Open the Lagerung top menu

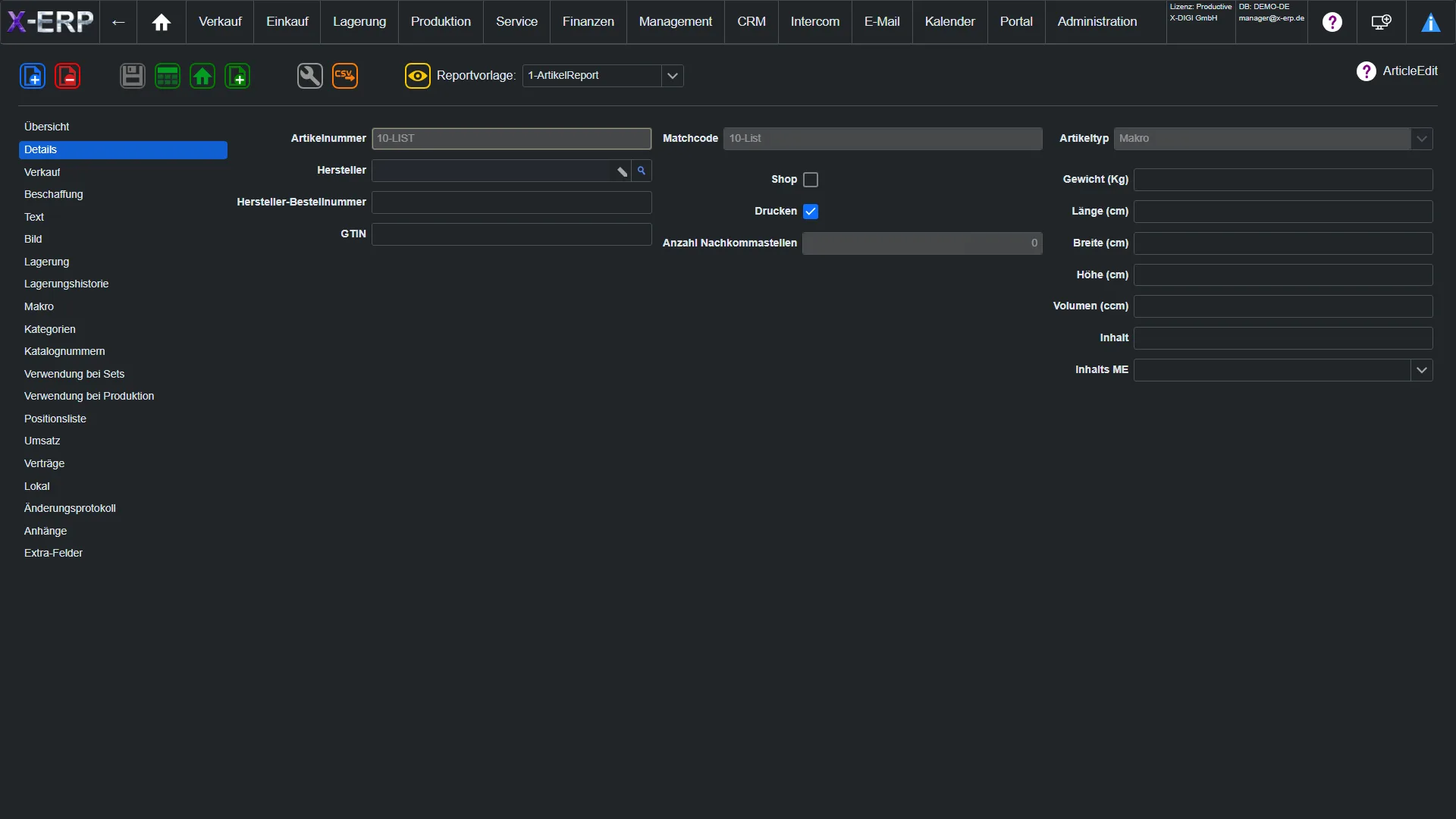(359, 22)
